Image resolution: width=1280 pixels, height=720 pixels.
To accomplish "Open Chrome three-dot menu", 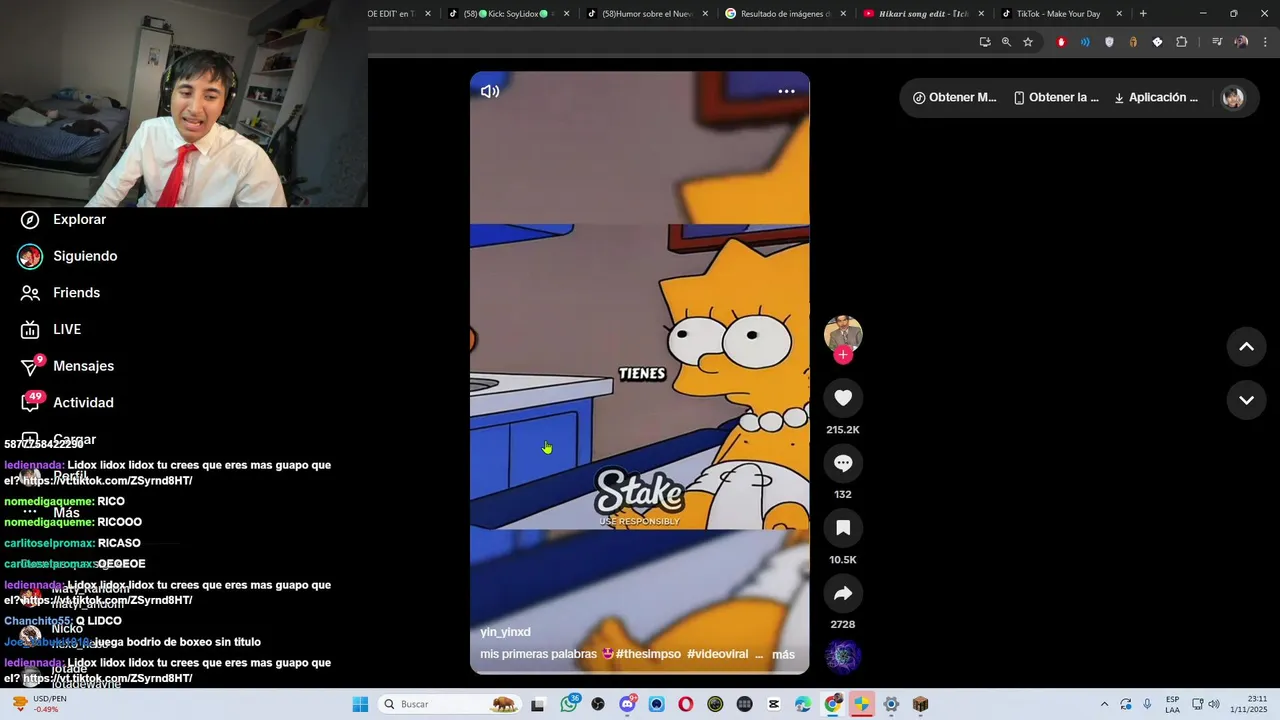I will (1266, 42).
